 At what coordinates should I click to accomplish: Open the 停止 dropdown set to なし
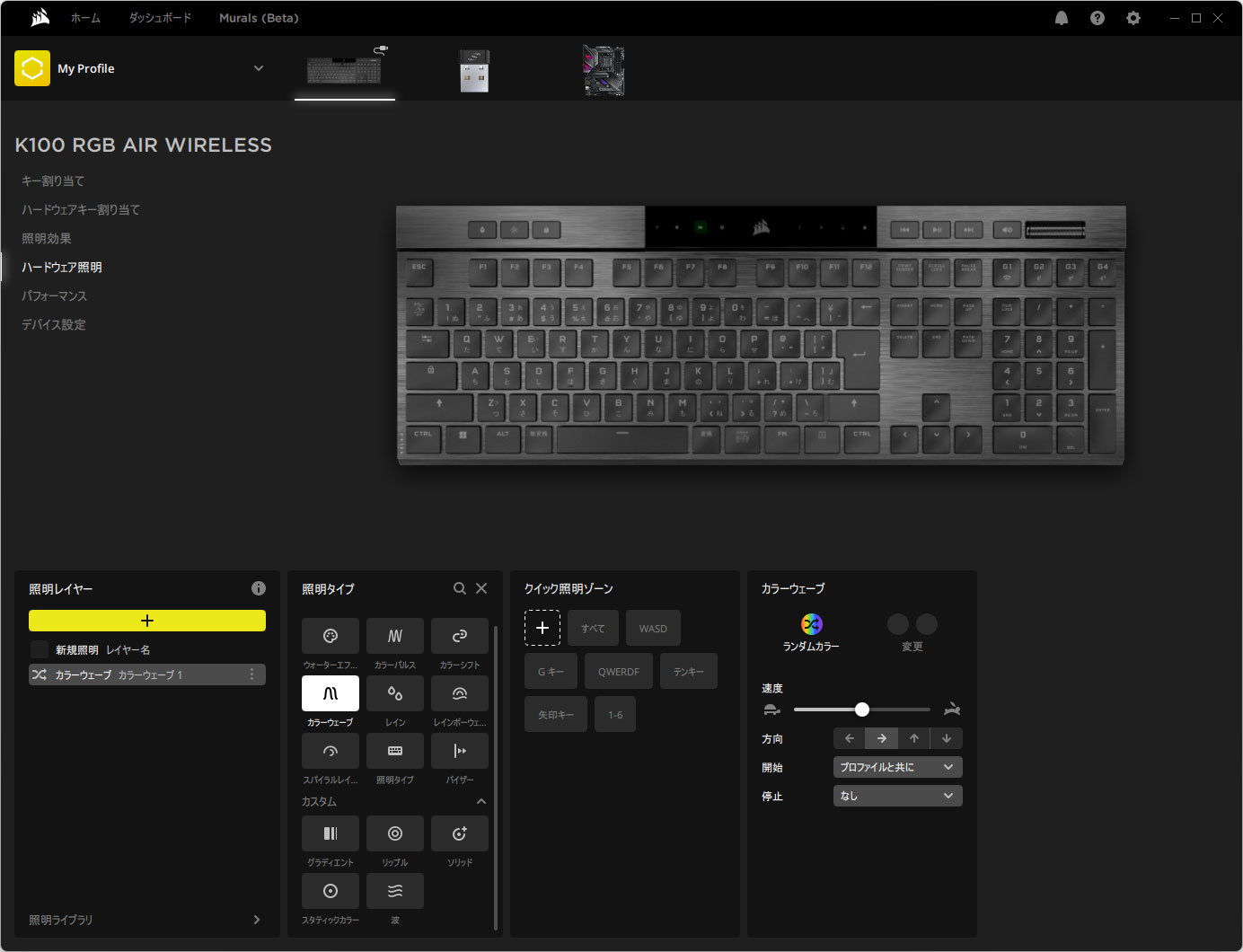(x=898, y=796)
